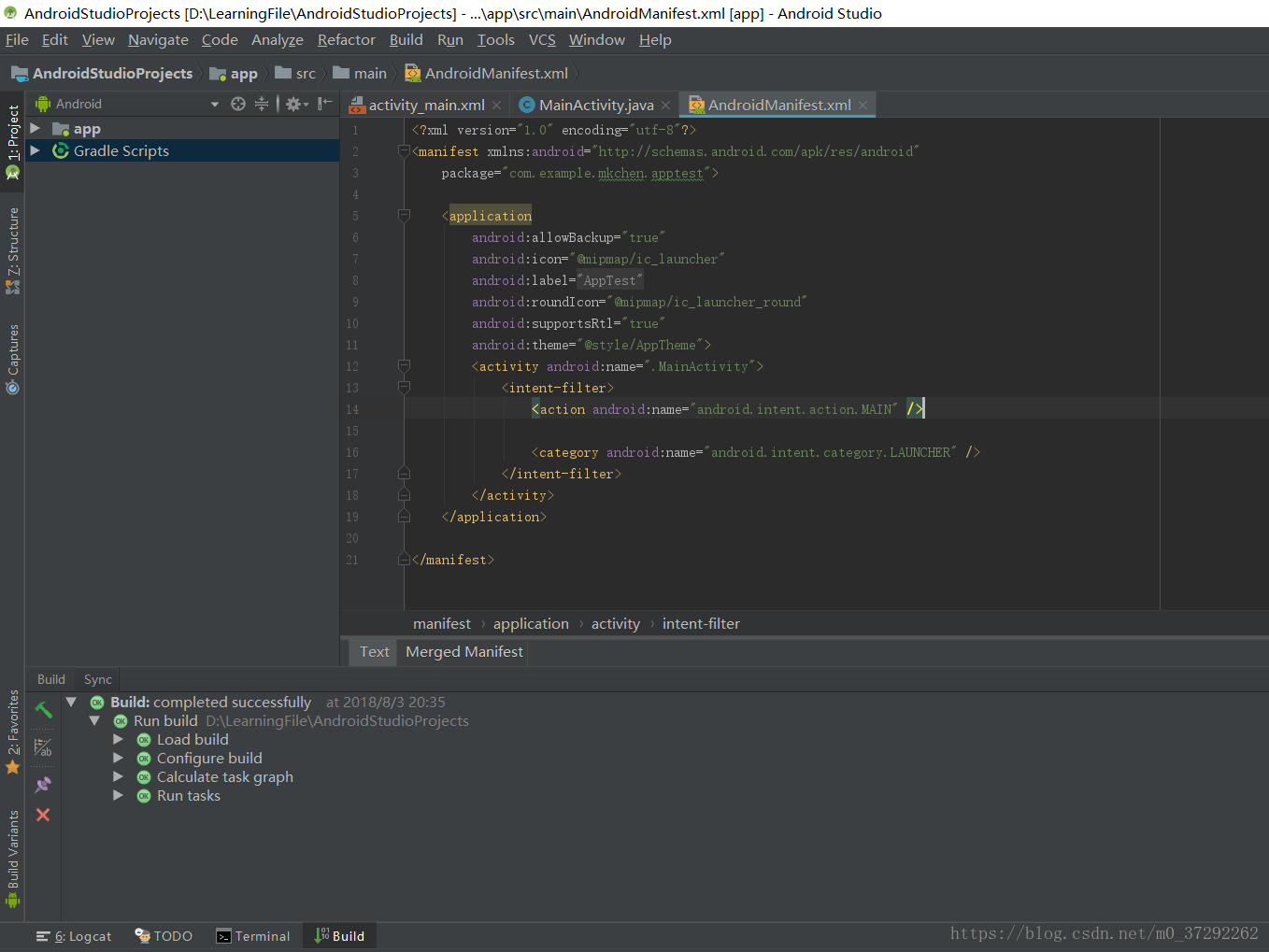Image resolution: width=1269 pixels, height=952 pixels.
Task: Toggle the Build Variants tool window
Action: click(13, 860)
